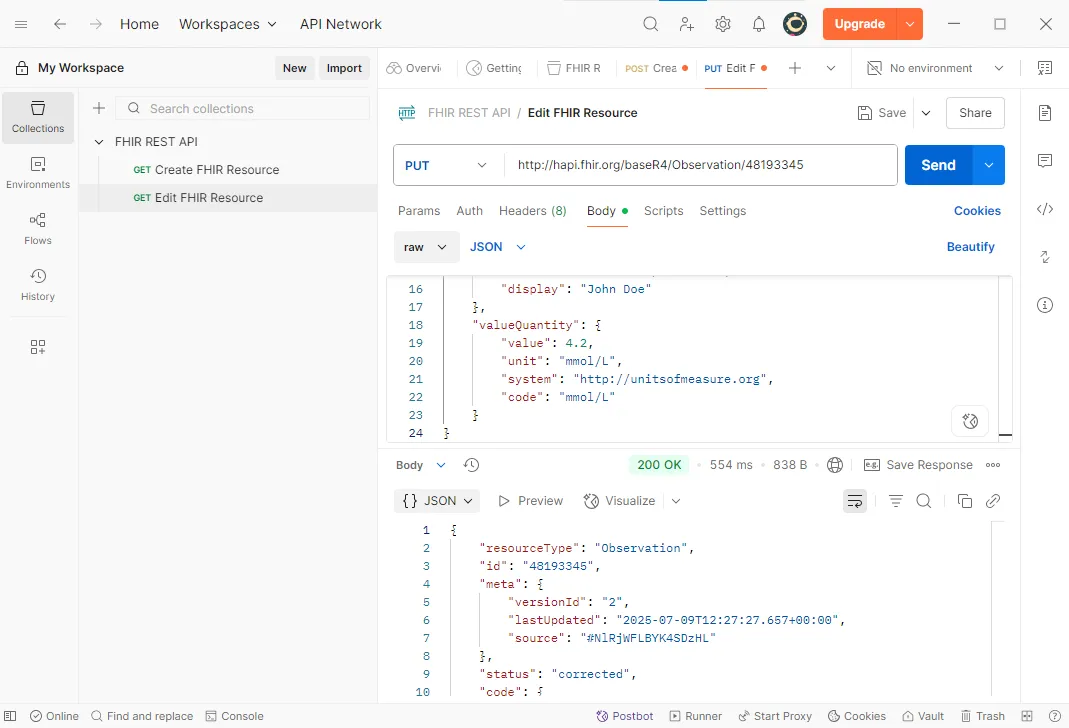Change the PUT method dropdown
The width and height of the screenshot is (1069, 728).
447,165
